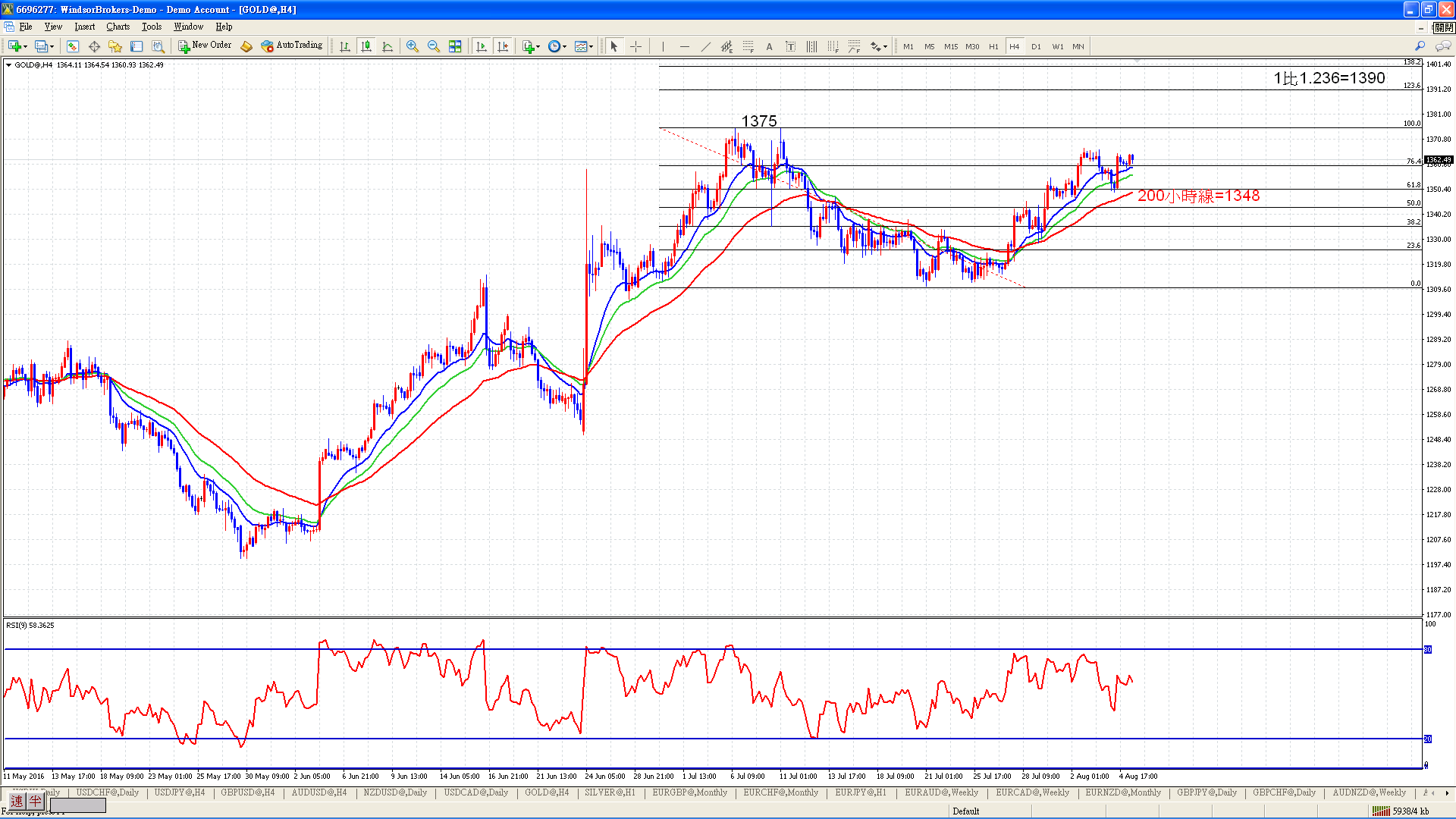Click the Zoom In magnifier icon

pyautogui.click(x=413, y=46)
